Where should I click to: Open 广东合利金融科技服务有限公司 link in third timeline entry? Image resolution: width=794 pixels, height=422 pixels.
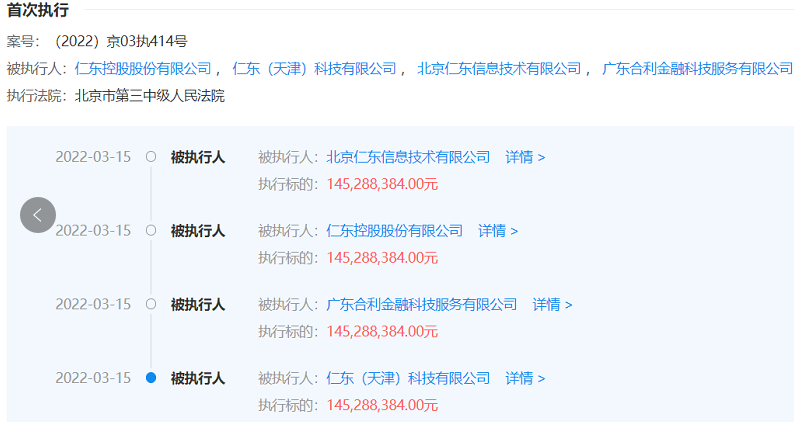422,304
